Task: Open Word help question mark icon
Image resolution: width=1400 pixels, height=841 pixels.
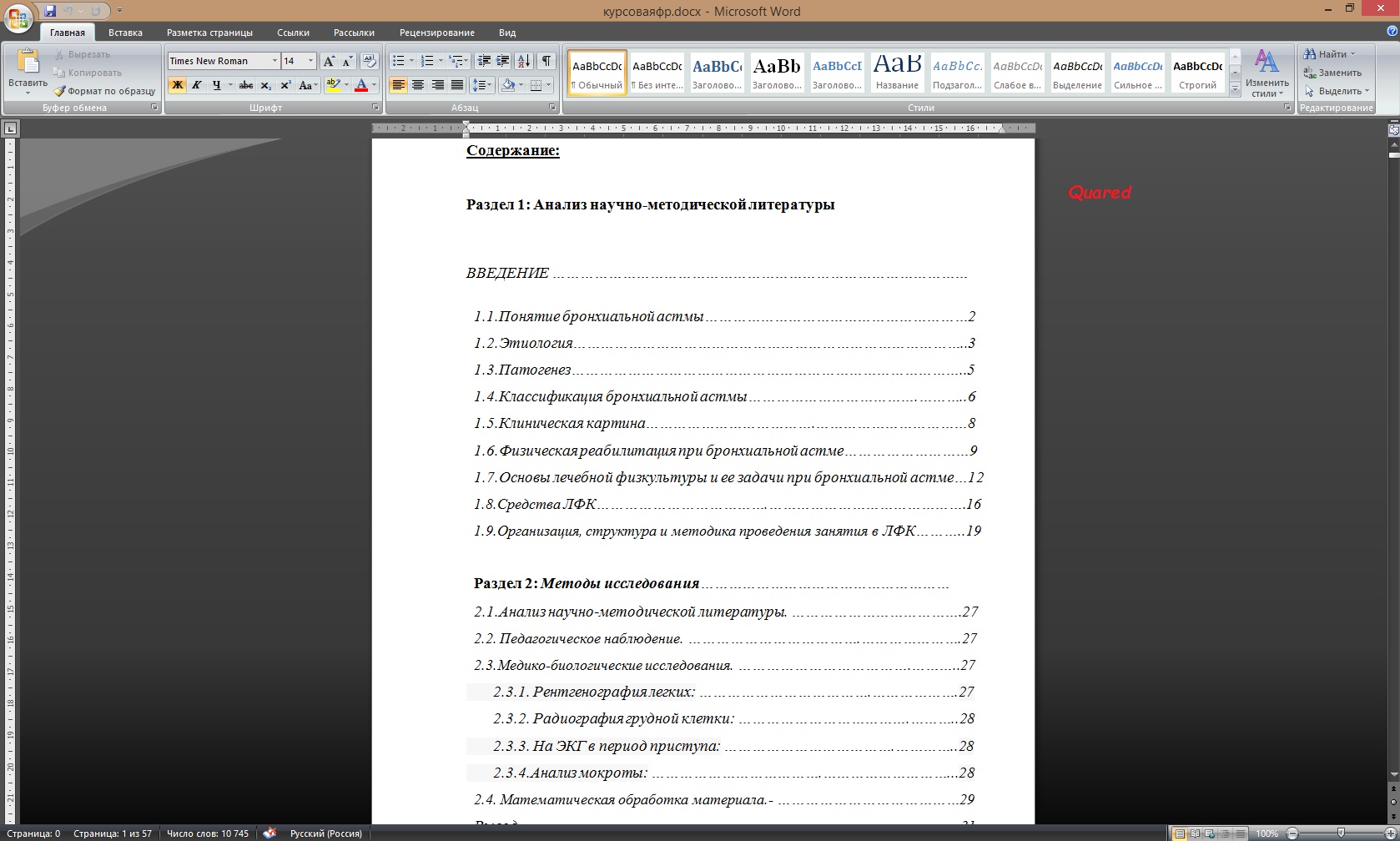Action: coord(1391,31)
